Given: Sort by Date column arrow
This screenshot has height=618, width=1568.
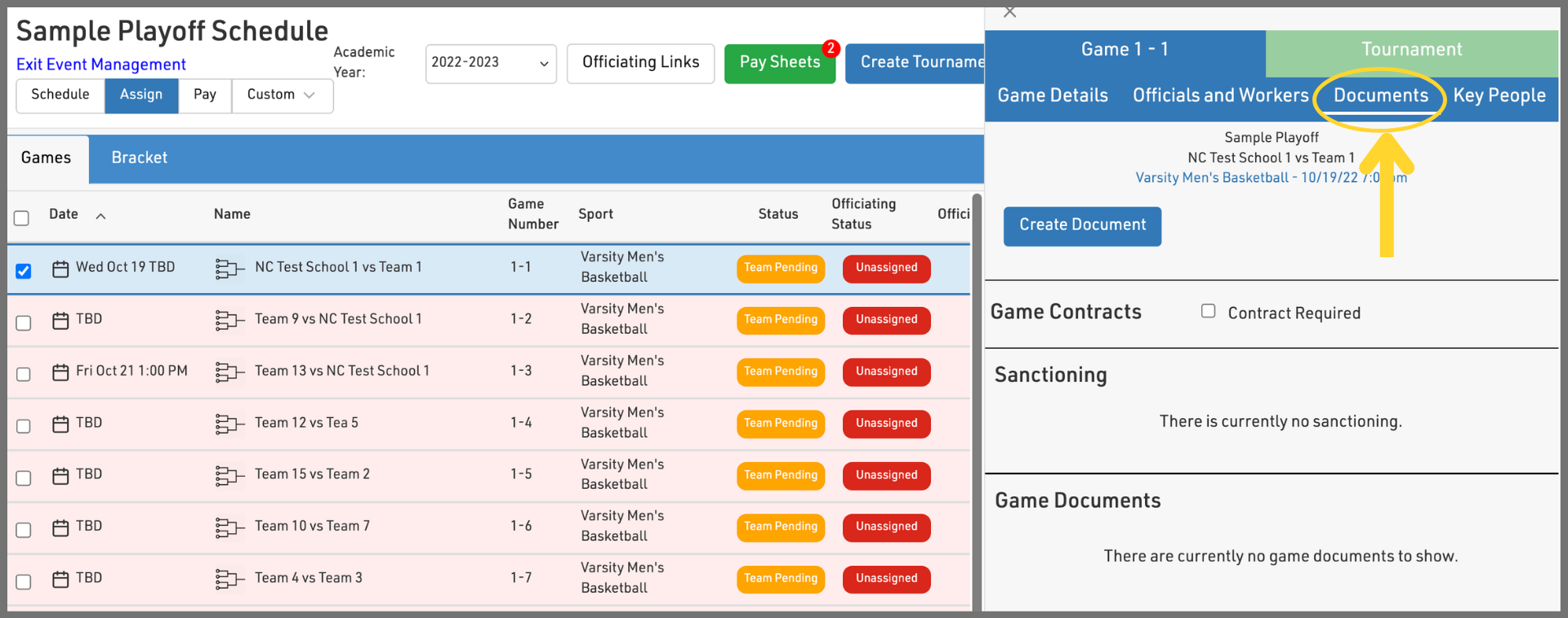Looking at the screenshot, I should (x=100, y=216).
